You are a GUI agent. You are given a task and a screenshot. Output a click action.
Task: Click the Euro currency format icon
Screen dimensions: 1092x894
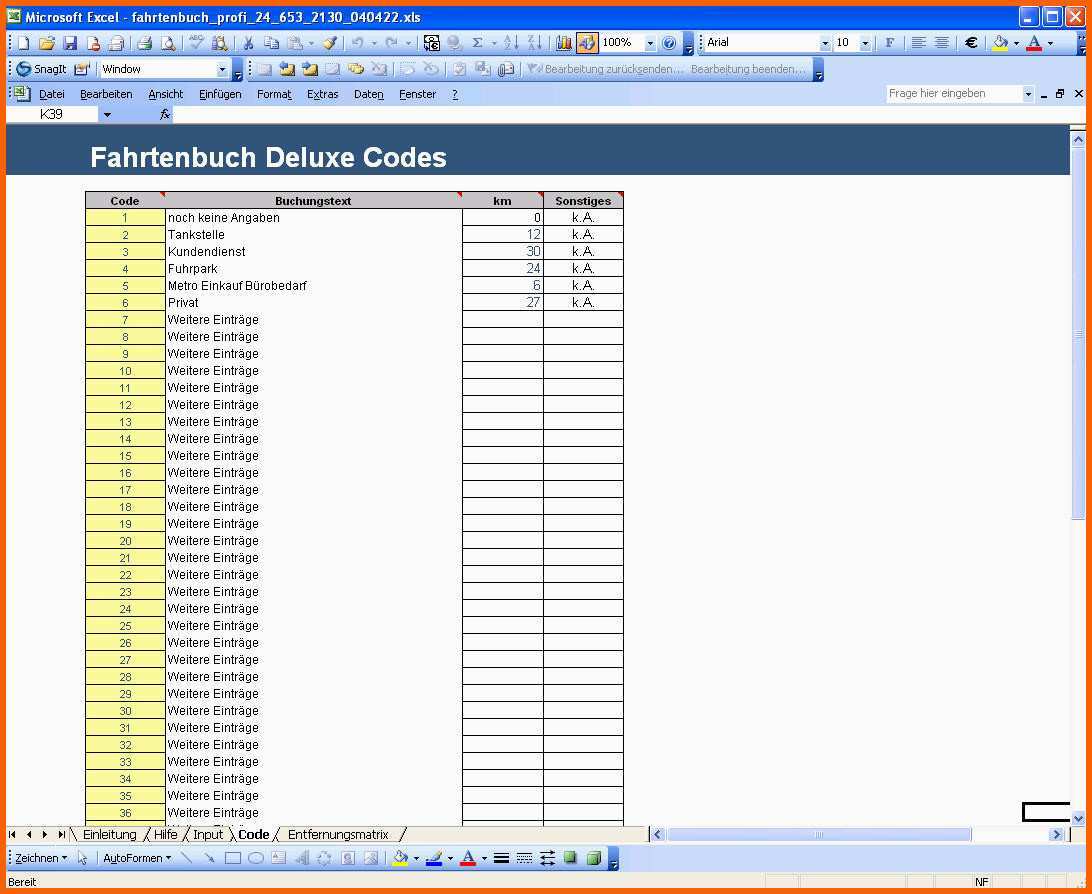coord(970,43)
